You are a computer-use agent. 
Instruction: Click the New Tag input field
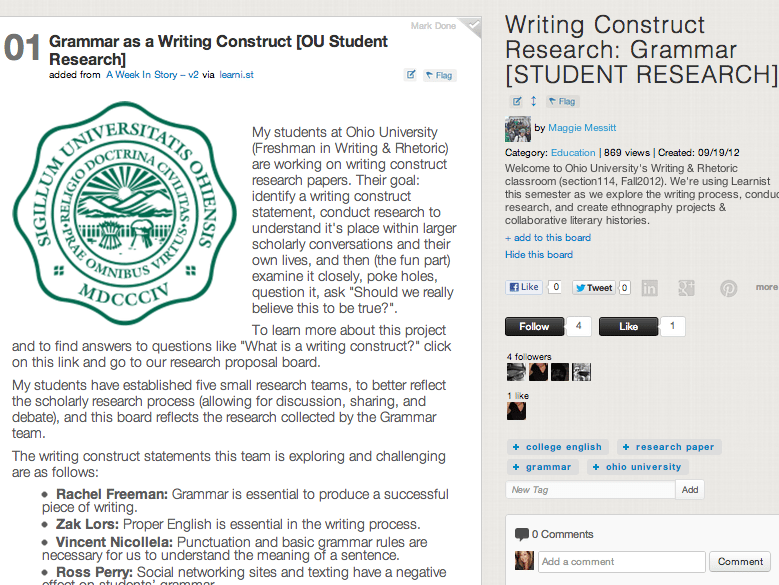click(x=590, y=490)
